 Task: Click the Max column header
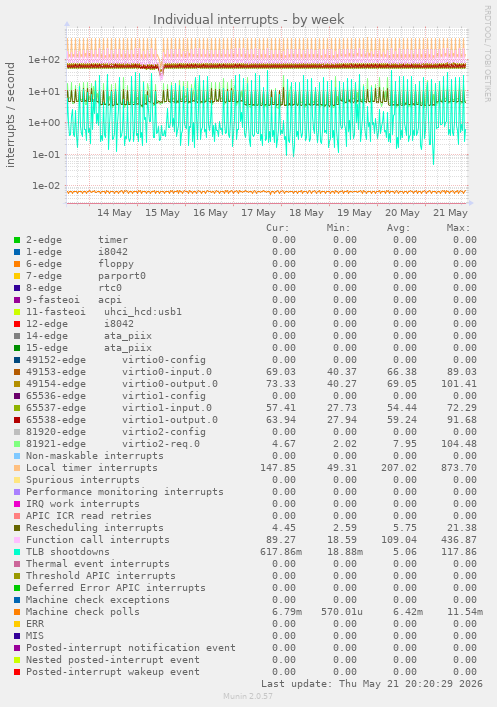pos(458,228)
